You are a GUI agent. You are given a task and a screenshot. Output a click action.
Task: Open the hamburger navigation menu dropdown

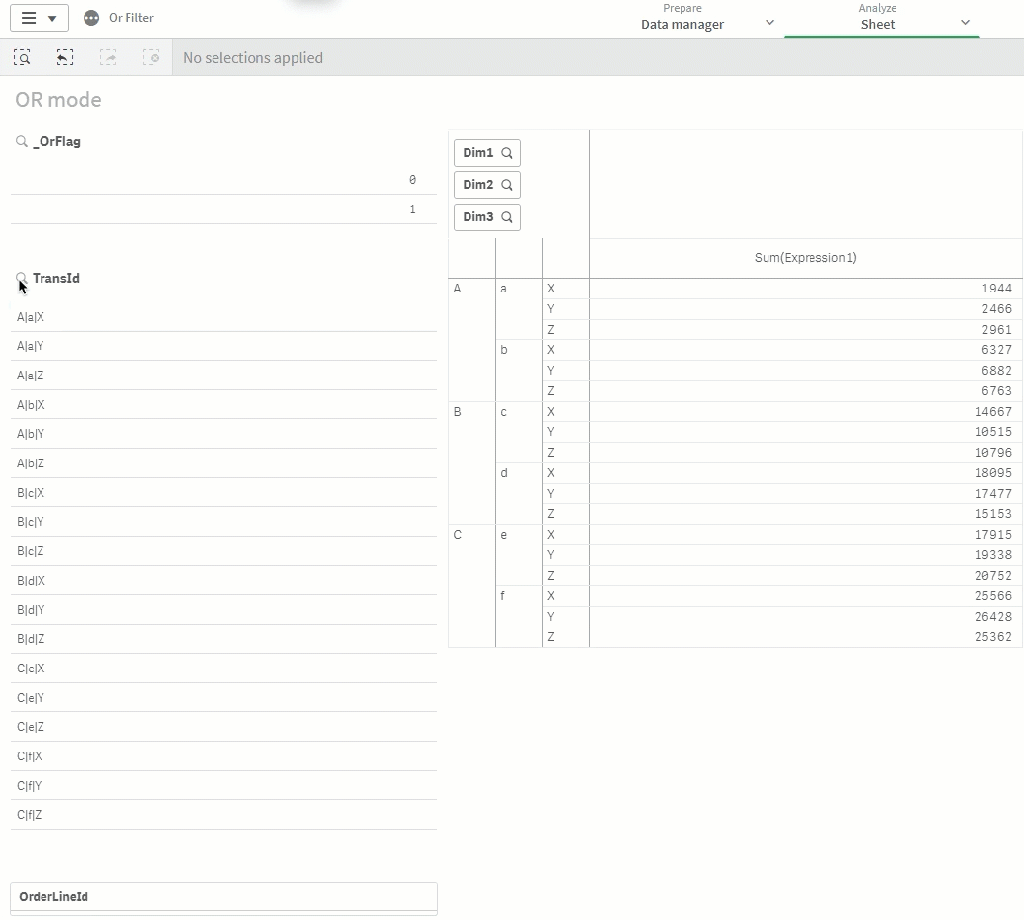(x=39, y=18)
